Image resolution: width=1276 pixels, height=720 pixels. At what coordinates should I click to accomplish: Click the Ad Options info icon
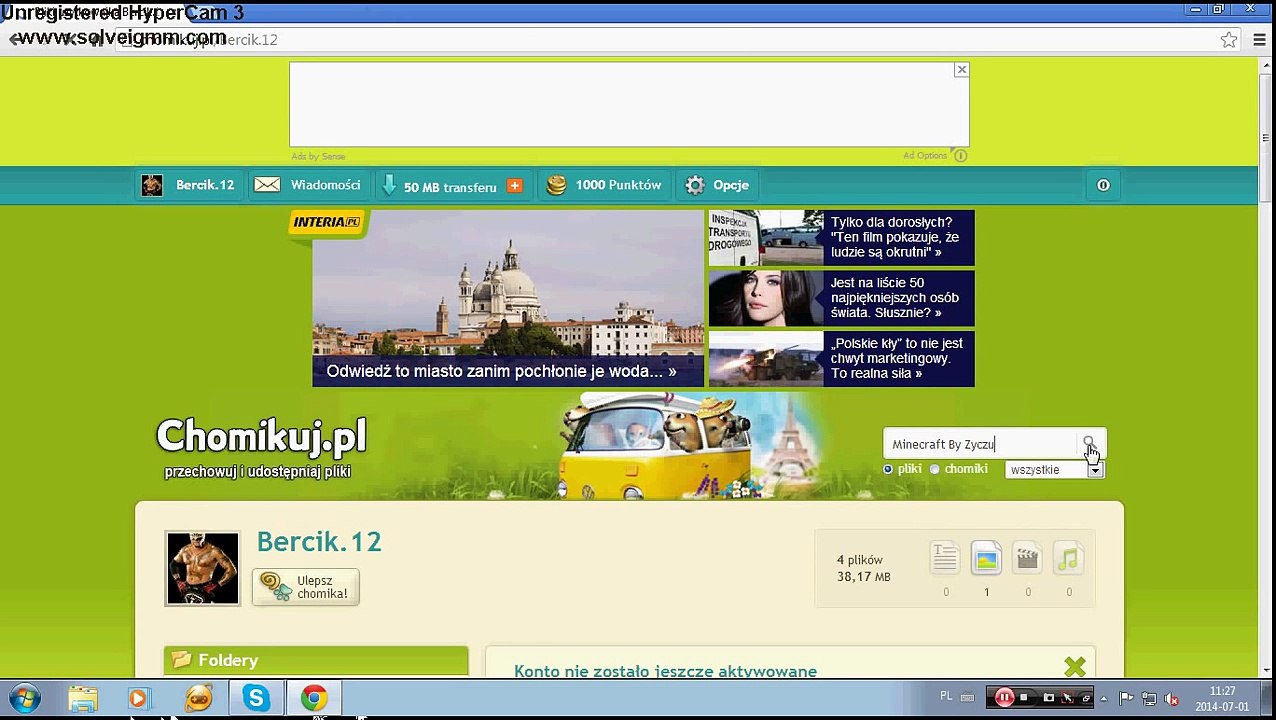pyautogui.click(x=960, y=155)
